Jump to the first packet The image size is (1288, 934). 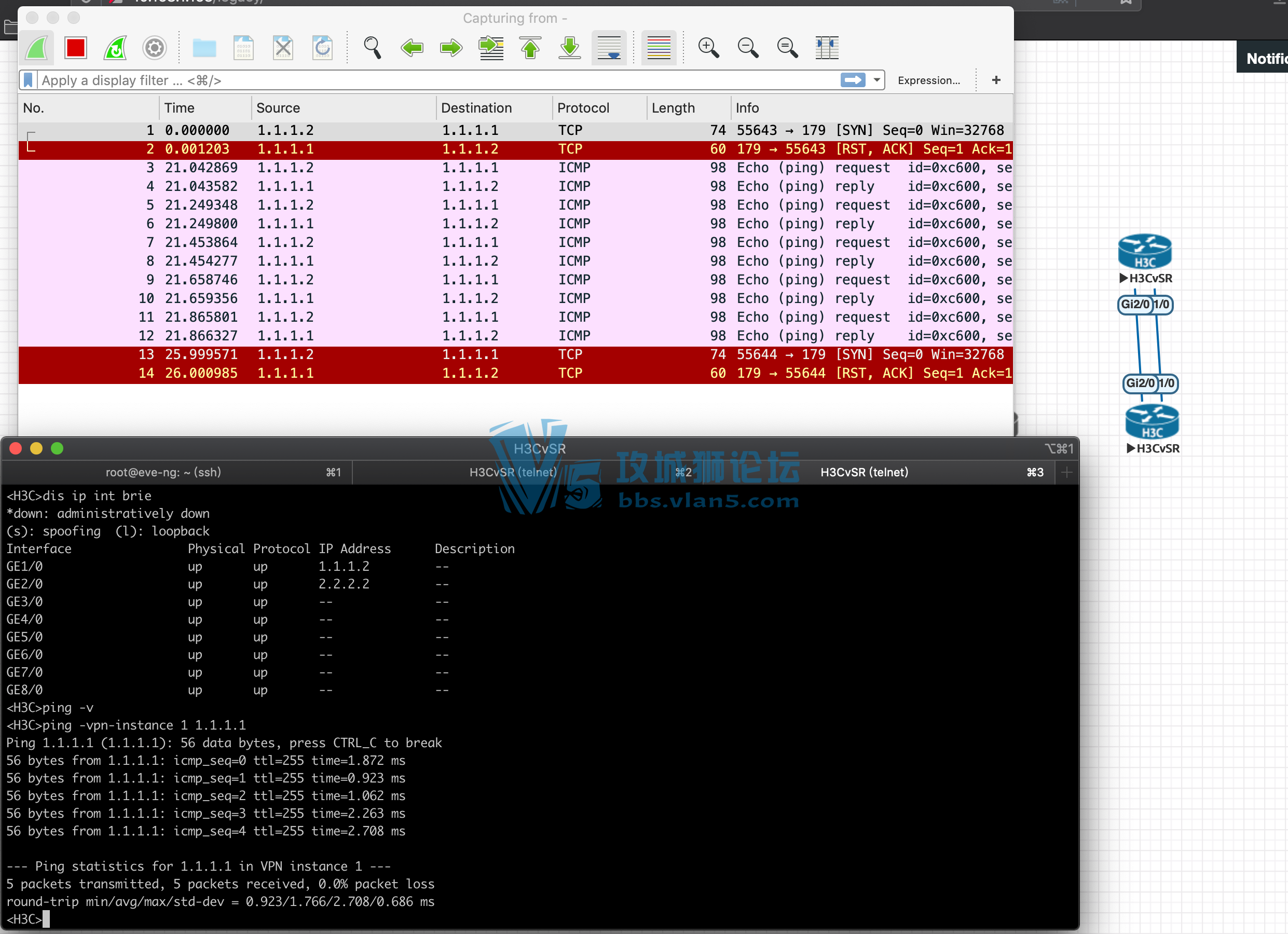530,48
